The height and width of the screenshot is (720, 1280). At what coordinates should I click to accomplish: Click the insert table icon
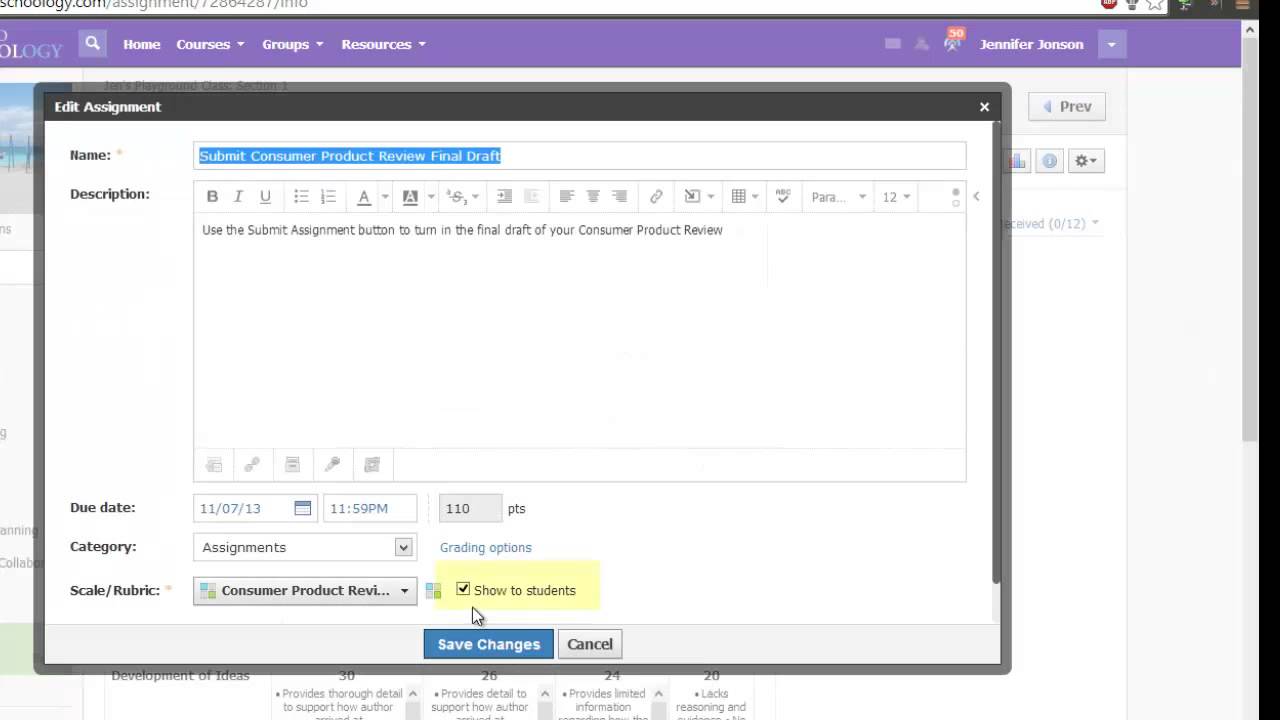738,197
